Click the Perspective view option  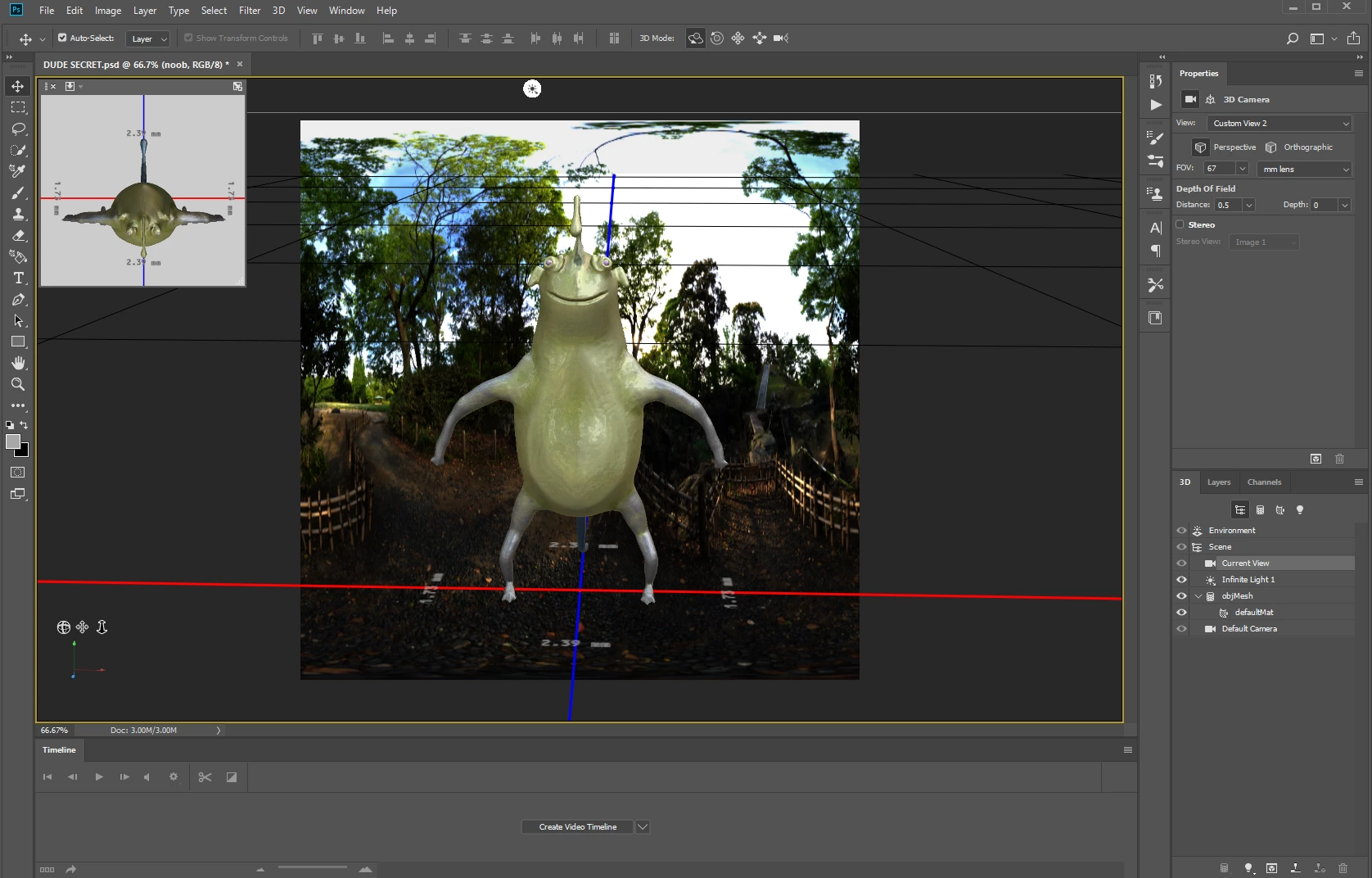1234,147
